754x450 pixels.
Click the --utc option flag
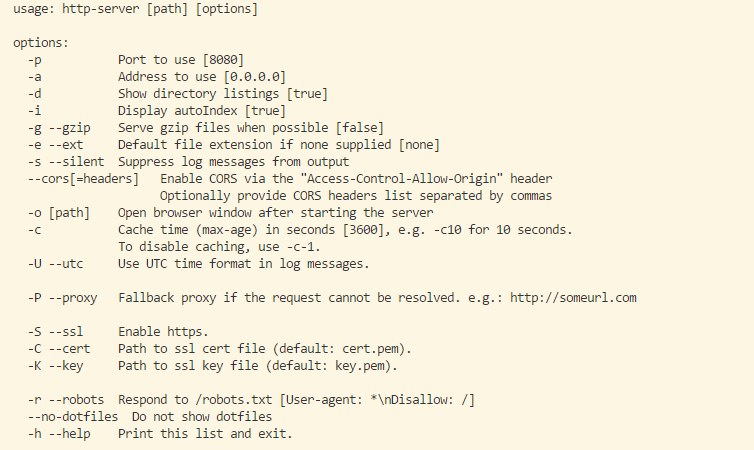[x=66, y=264]
